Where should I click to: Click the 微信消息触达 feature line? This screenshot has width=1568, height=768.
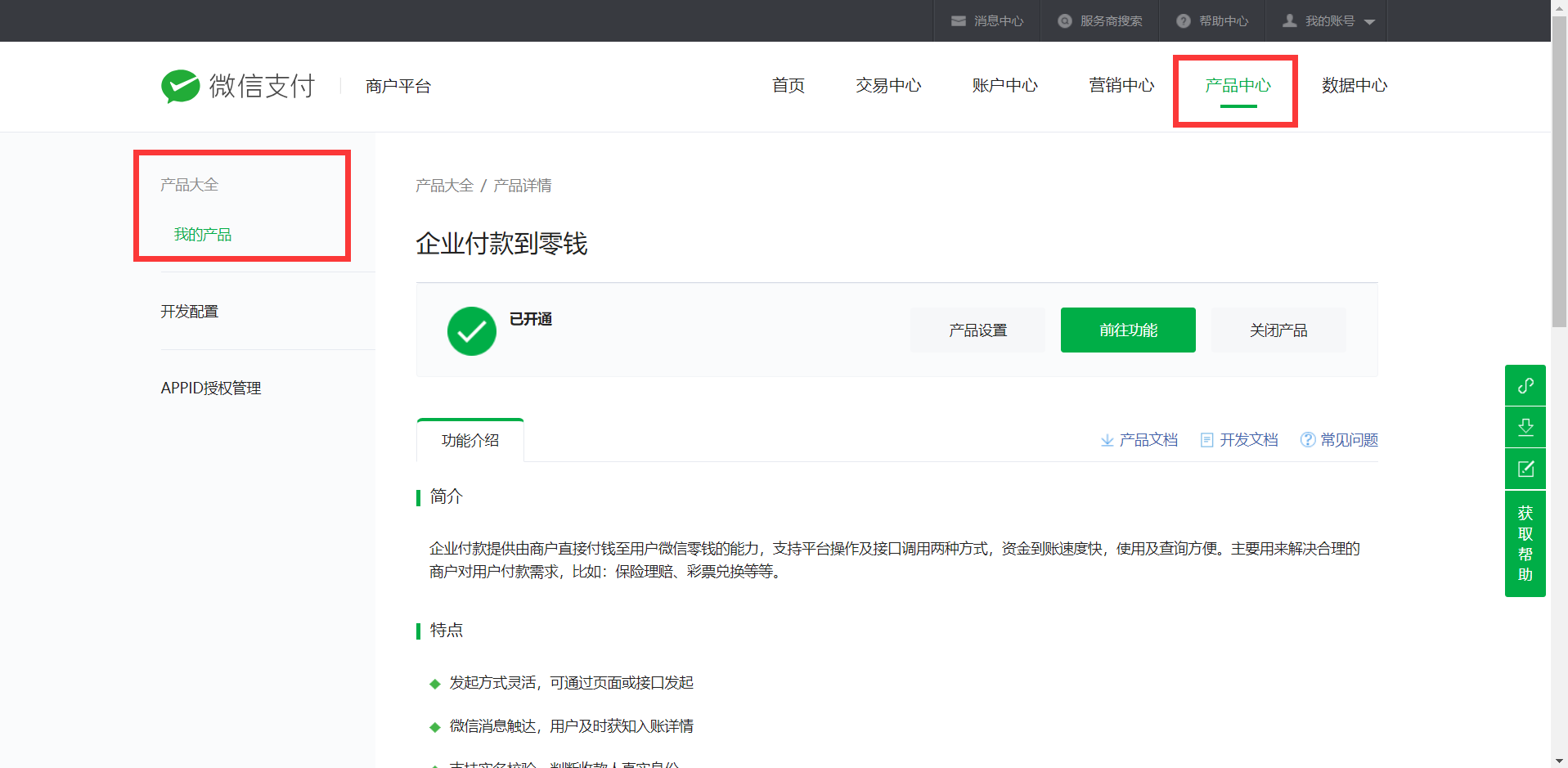point(572,726)
